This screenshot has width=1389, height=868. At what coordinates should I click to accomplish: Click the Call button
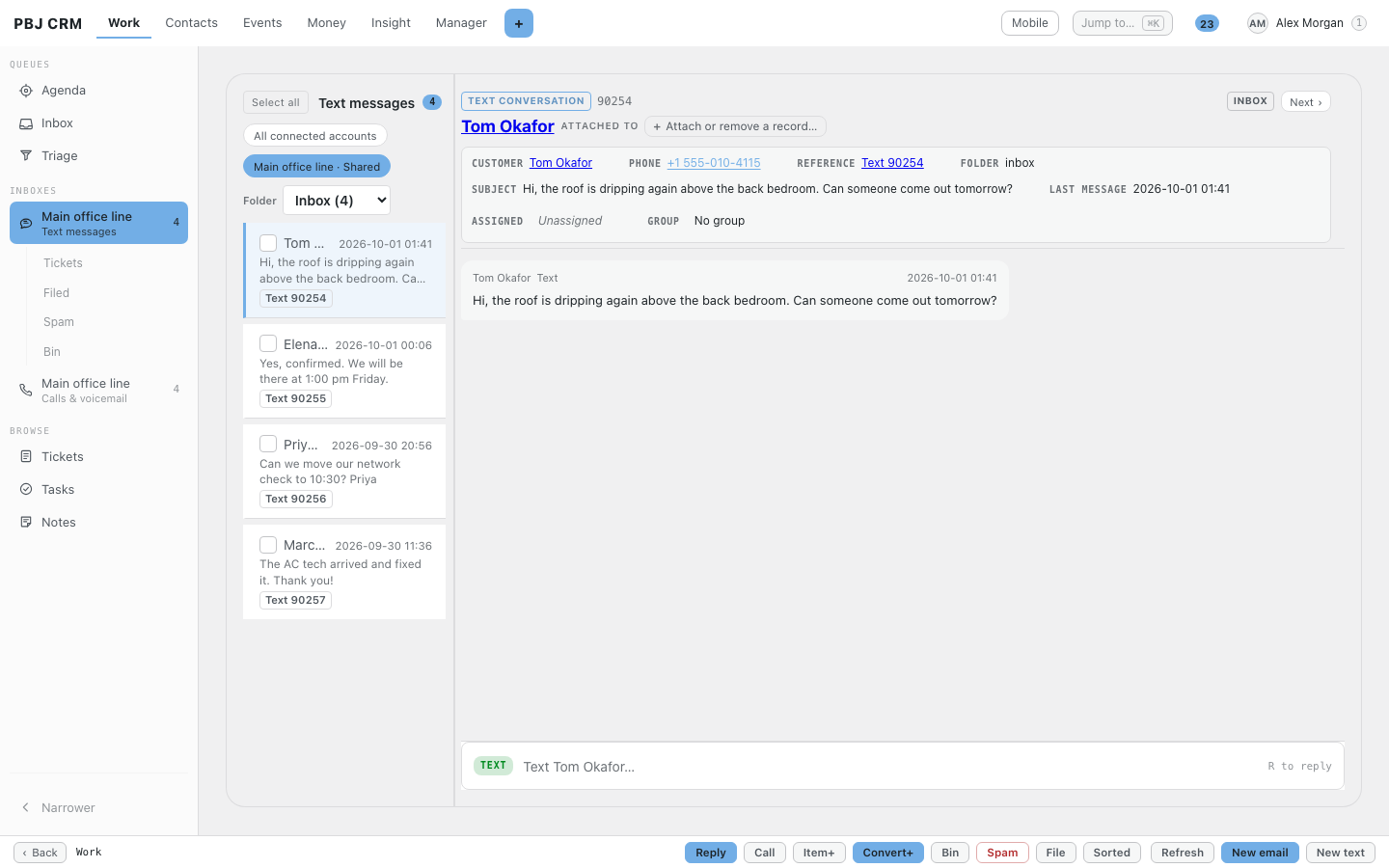tap(765, 853)
